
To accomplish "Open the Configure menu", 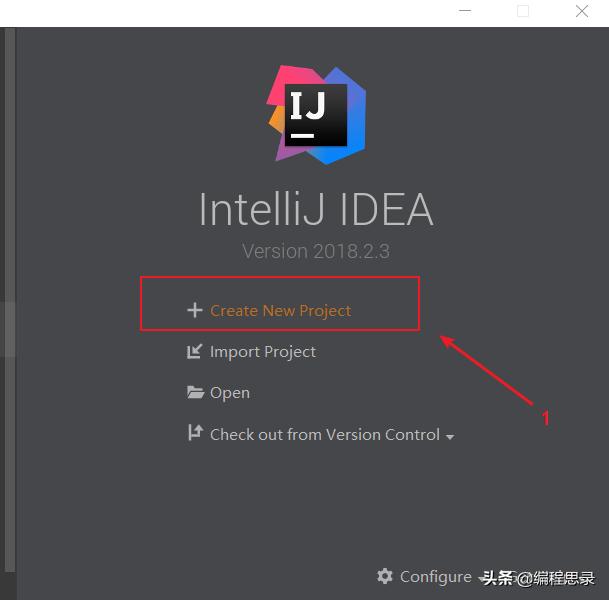I will coord(436,577).
